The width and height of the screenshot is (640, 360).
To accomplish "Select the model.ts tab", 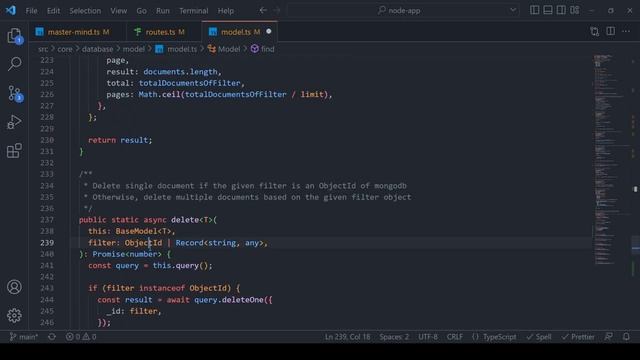I will click(240, 32).
